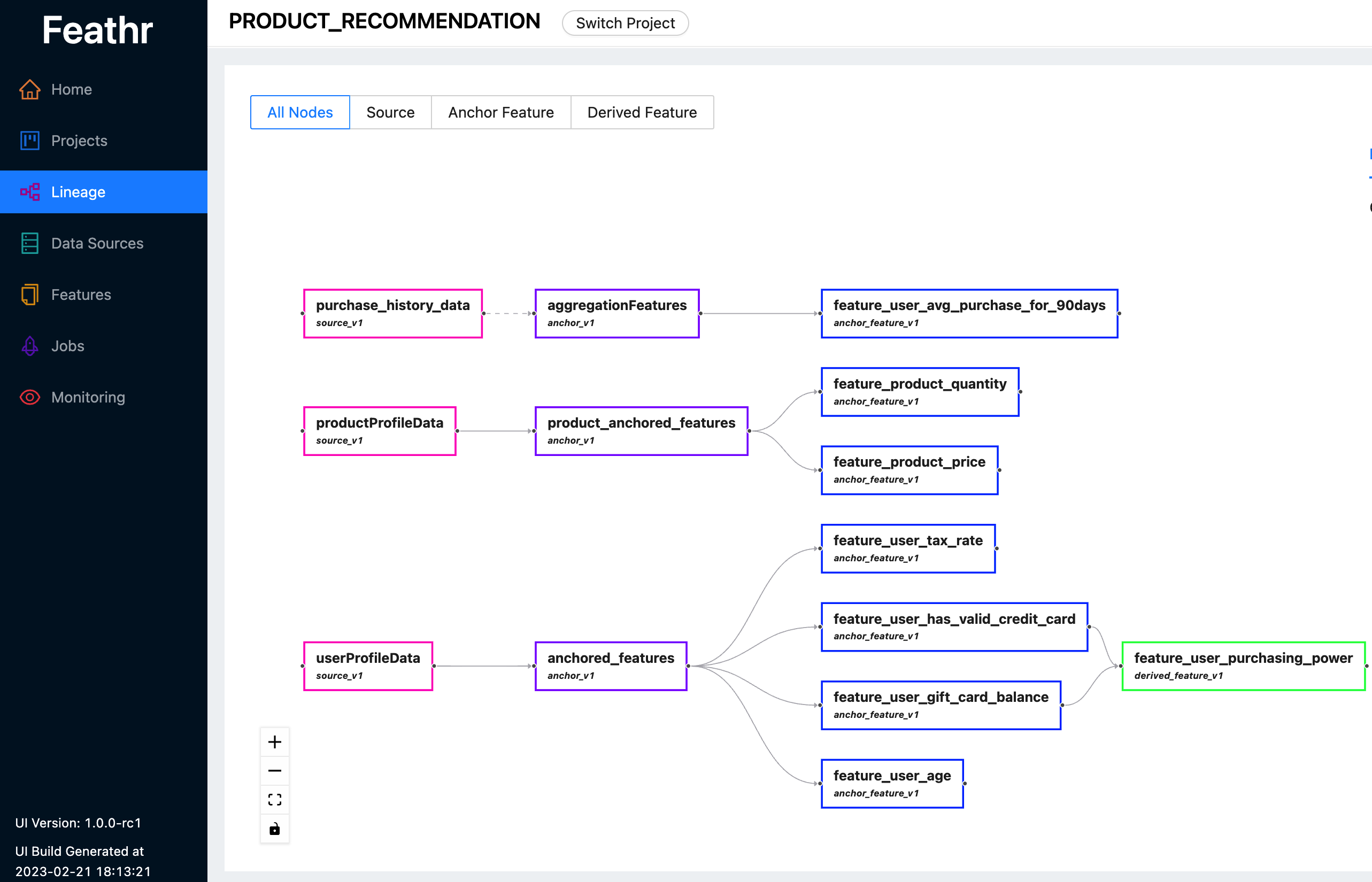
Task: Click the Jobs navigation icon
Action: tap(29, 345)
